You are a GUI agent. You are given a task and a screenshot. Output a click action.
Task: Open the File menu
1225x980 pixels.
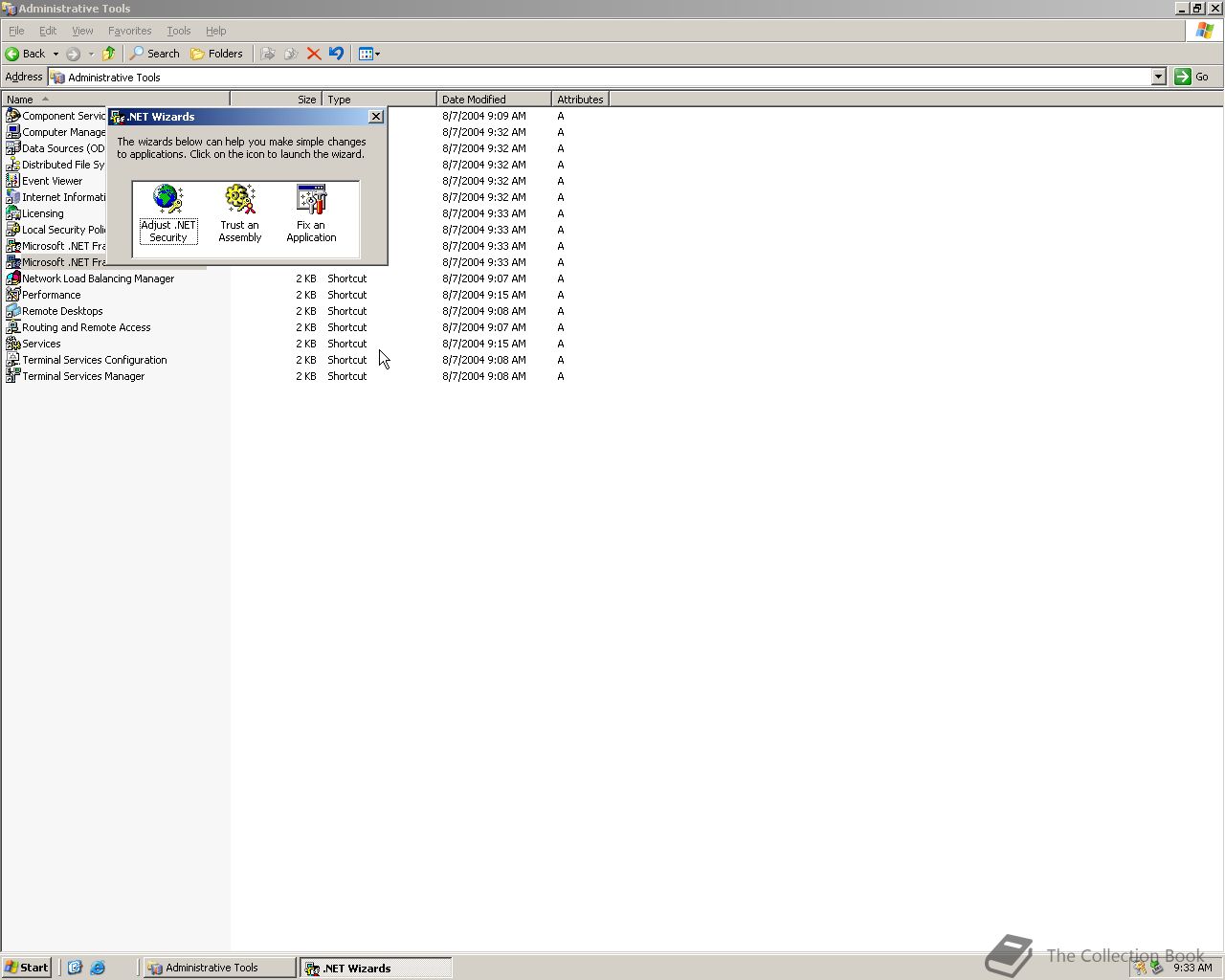coord(16,31)
